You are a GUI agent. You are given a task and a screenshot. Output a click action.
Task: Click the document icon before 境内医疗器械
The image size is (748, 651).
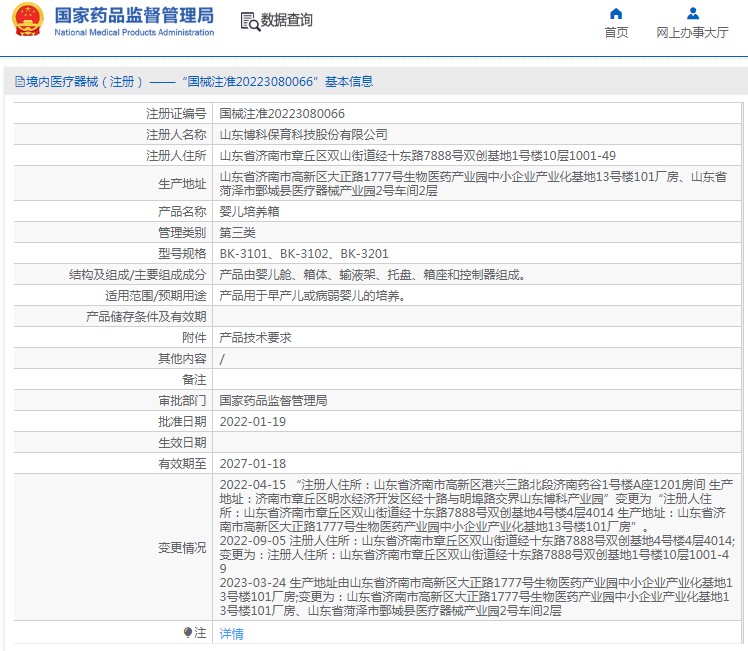pyautogui.click(x=20, y=82)
